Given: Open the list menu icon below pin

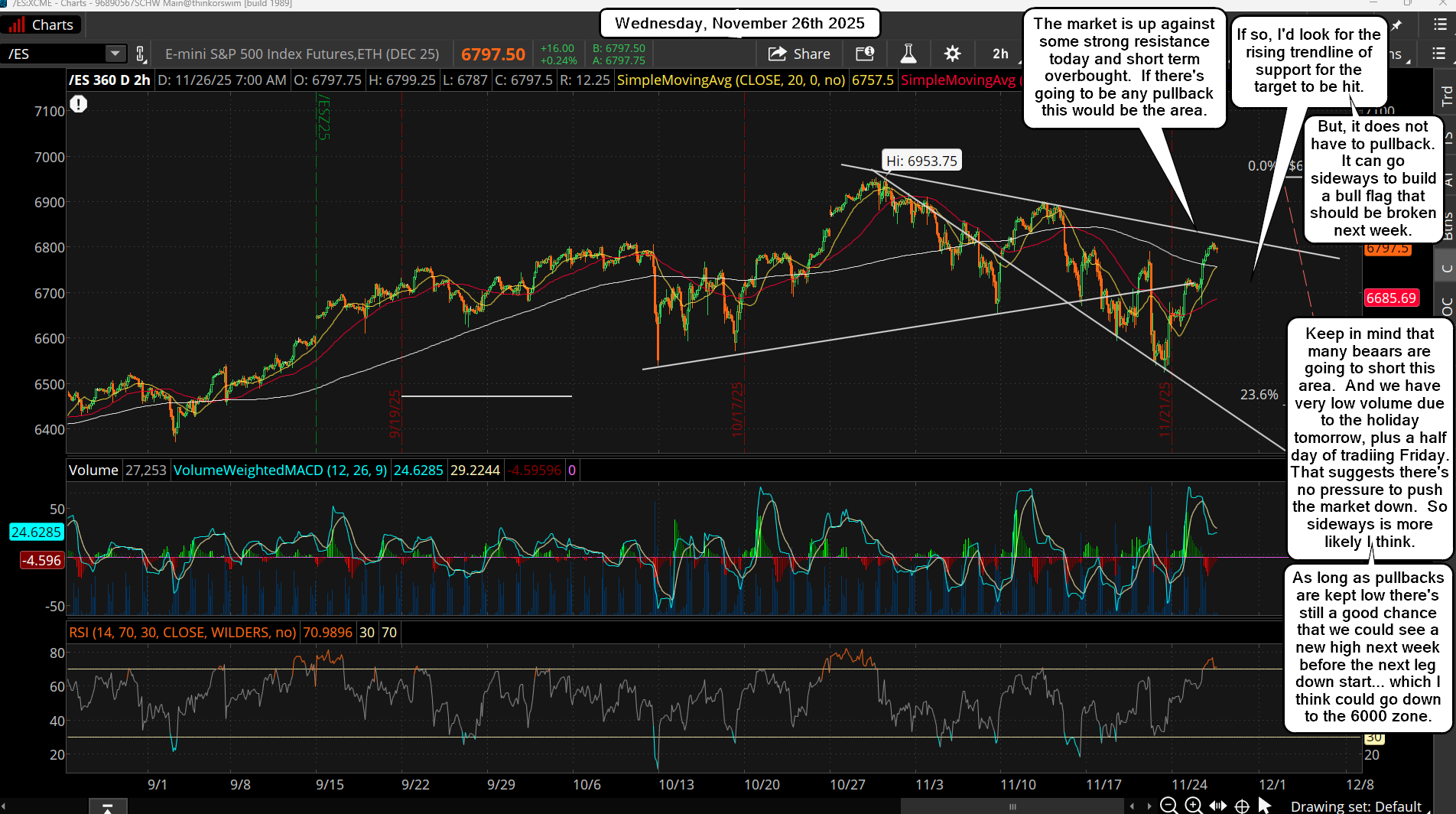Looking at the screenshot, I should (x=1438, y=54).
